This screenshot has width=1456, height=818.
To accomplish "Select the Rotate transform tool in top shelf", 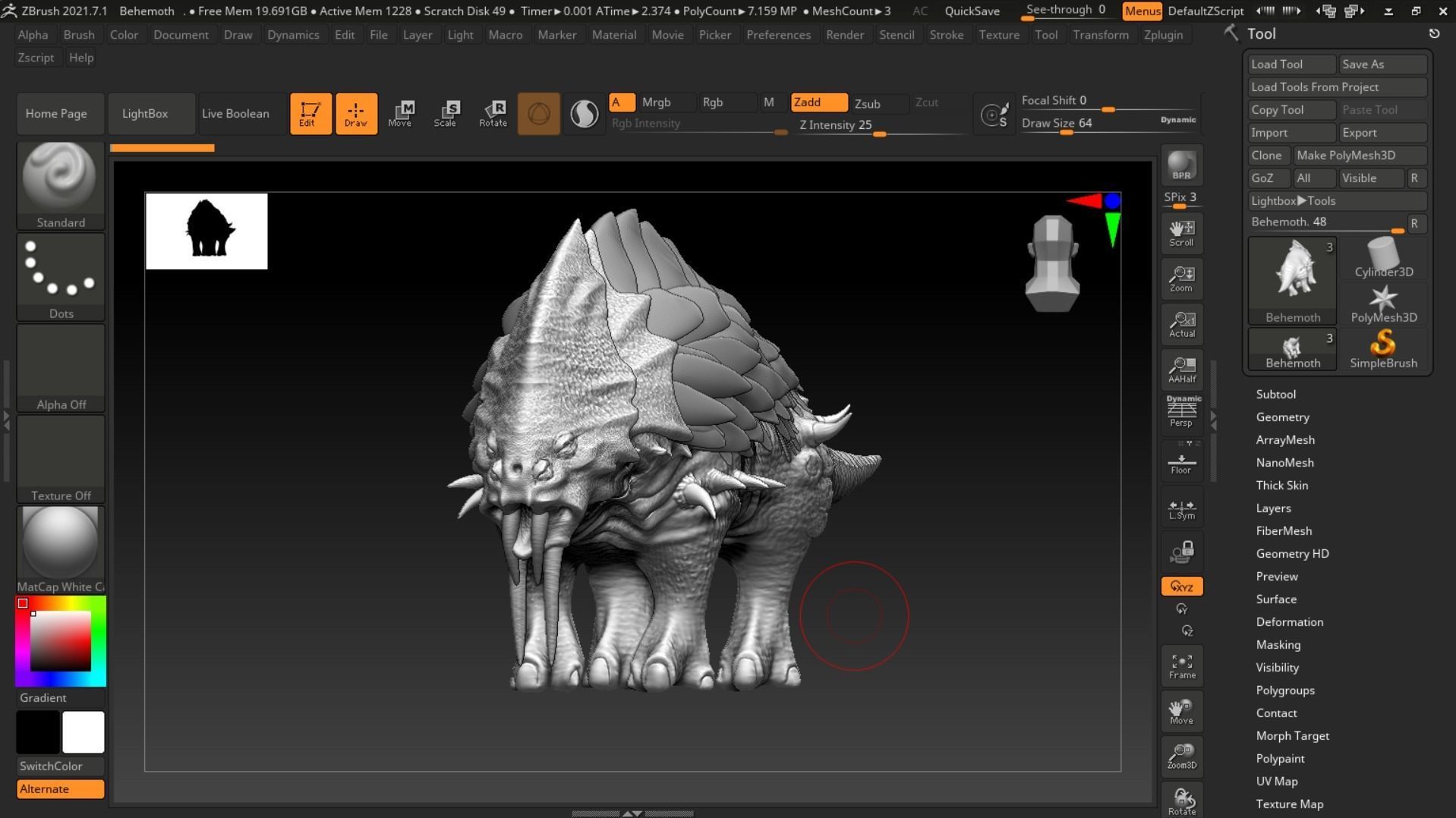I will pyautogui.click(x=493, y=113).
